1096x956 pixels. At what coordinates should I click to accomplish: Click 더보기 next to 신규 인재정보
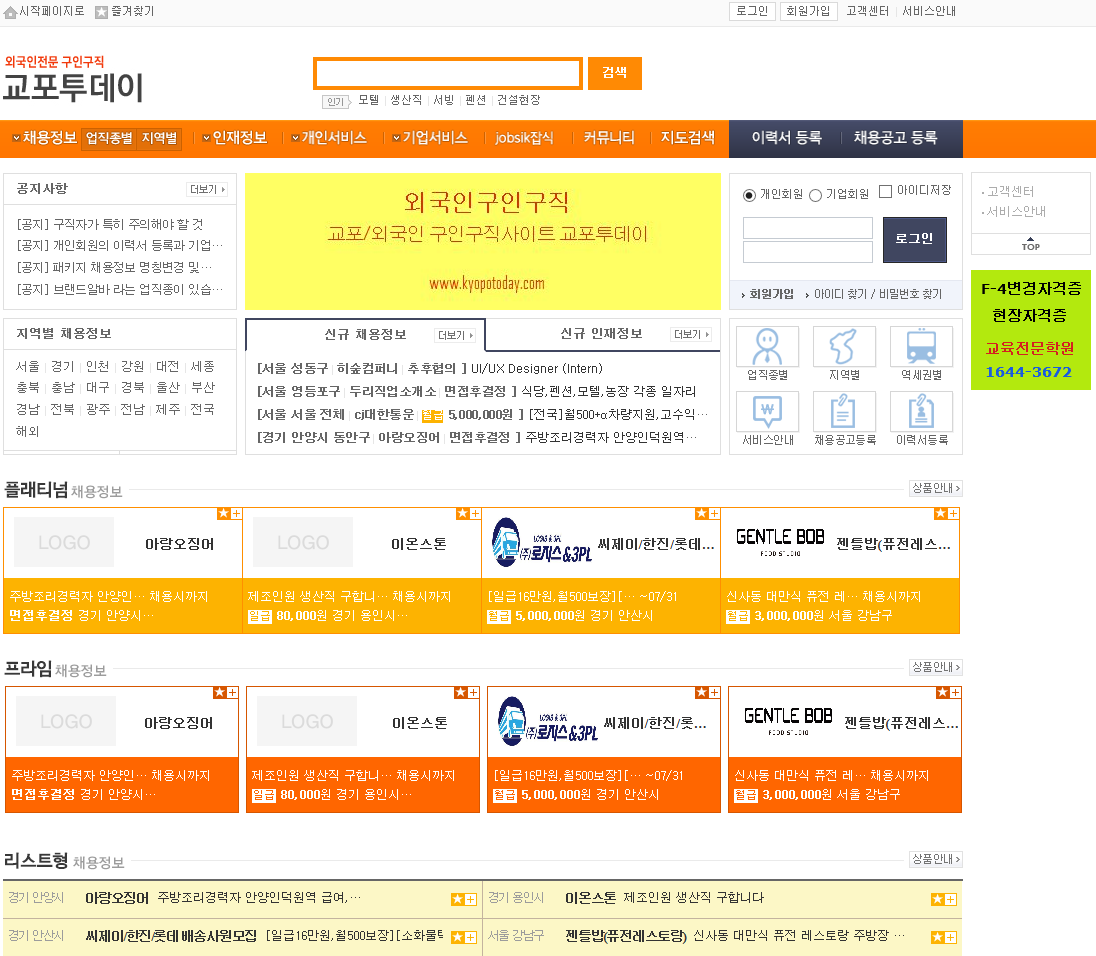pyautogui.click(x=691, y=335)
